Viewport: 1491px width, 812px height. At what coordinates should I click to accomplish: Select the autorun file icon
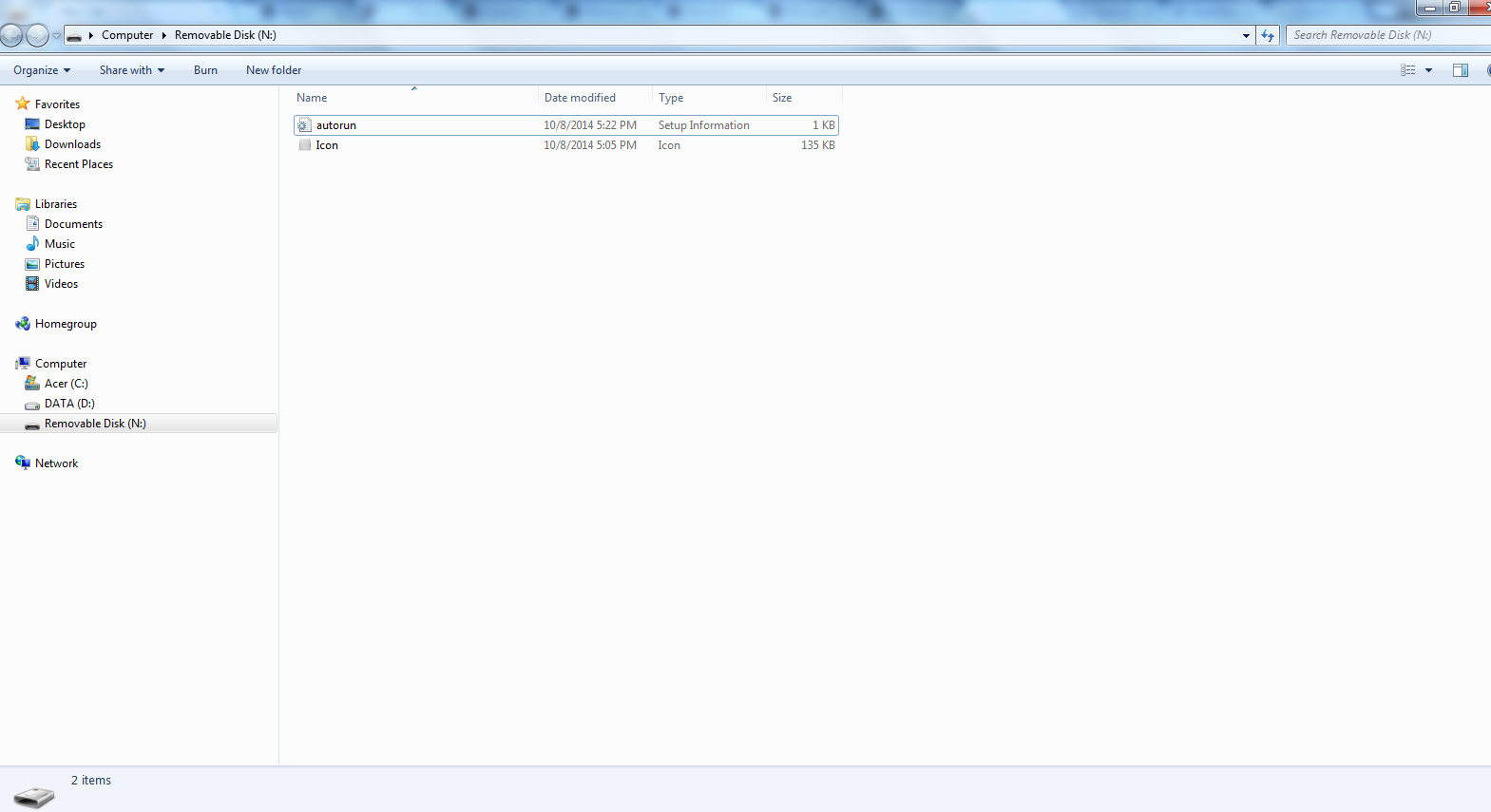point(304,125)
